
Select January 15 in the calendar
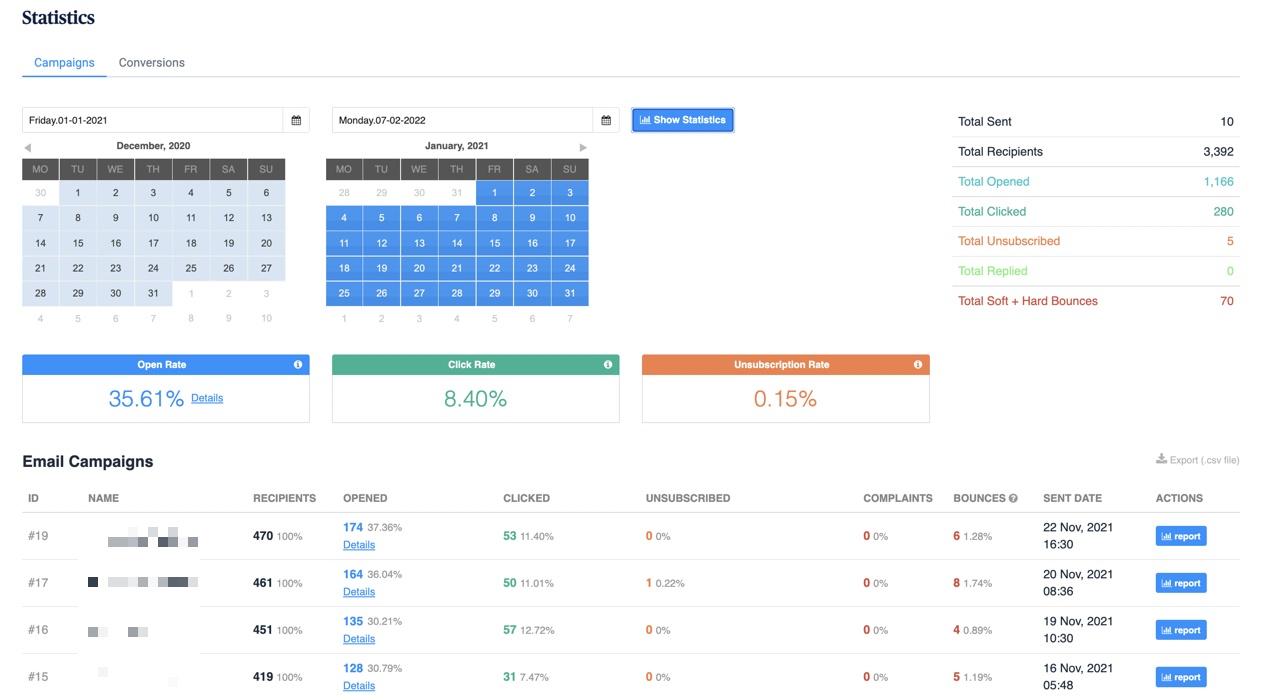[495, 243]
